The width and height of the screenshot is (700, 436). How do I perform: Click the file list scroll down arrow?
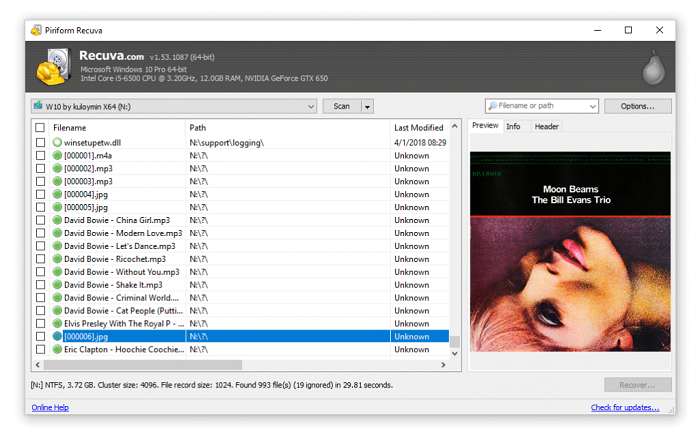[x=454, y=353]
